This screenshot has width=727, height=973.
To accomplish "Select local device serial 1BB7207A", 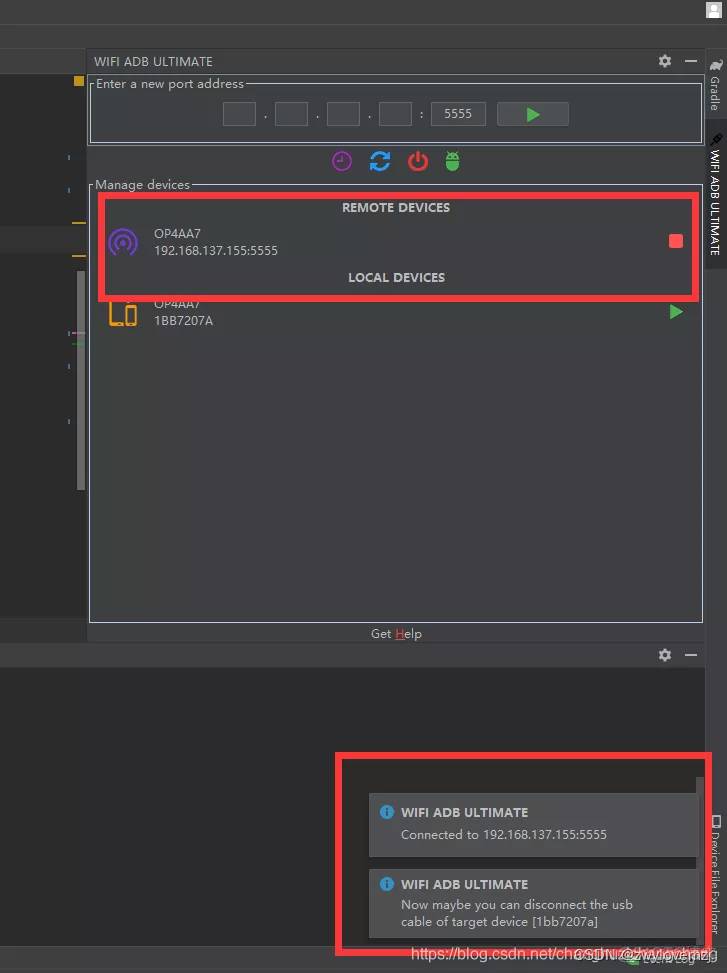I will click(184, 321).
